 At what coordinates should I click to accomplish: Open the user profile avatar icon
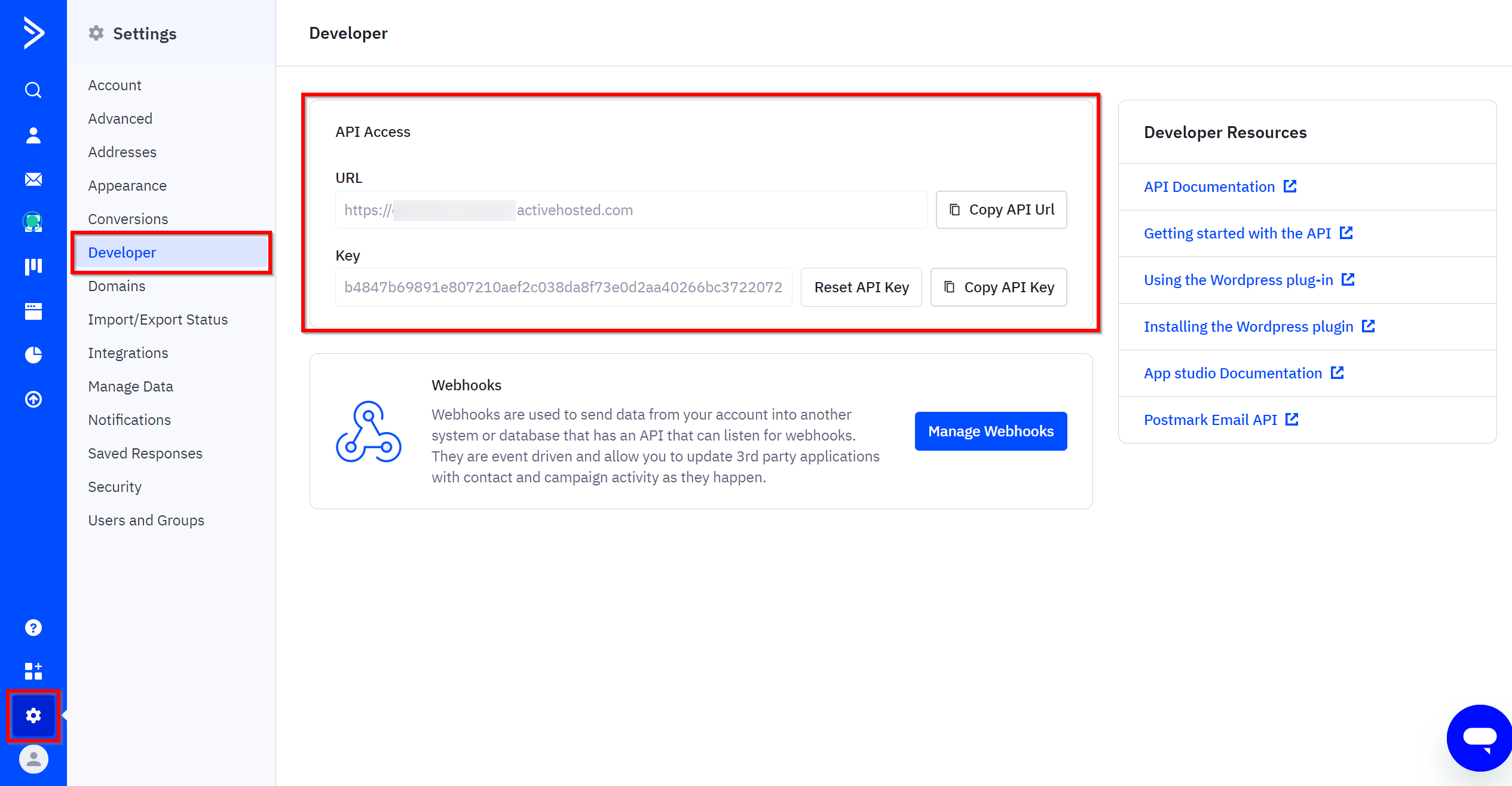click(x=33, y=759)
